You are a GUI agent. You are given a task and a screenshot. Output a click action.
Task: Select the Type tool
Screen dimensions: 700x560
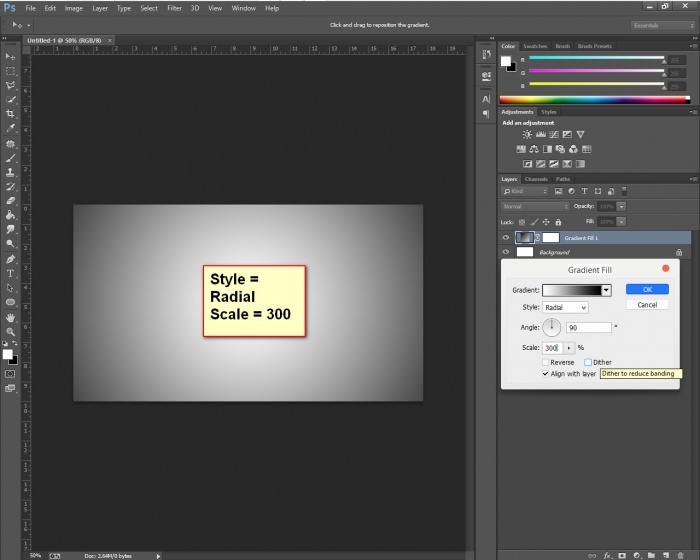coord(10,273)
